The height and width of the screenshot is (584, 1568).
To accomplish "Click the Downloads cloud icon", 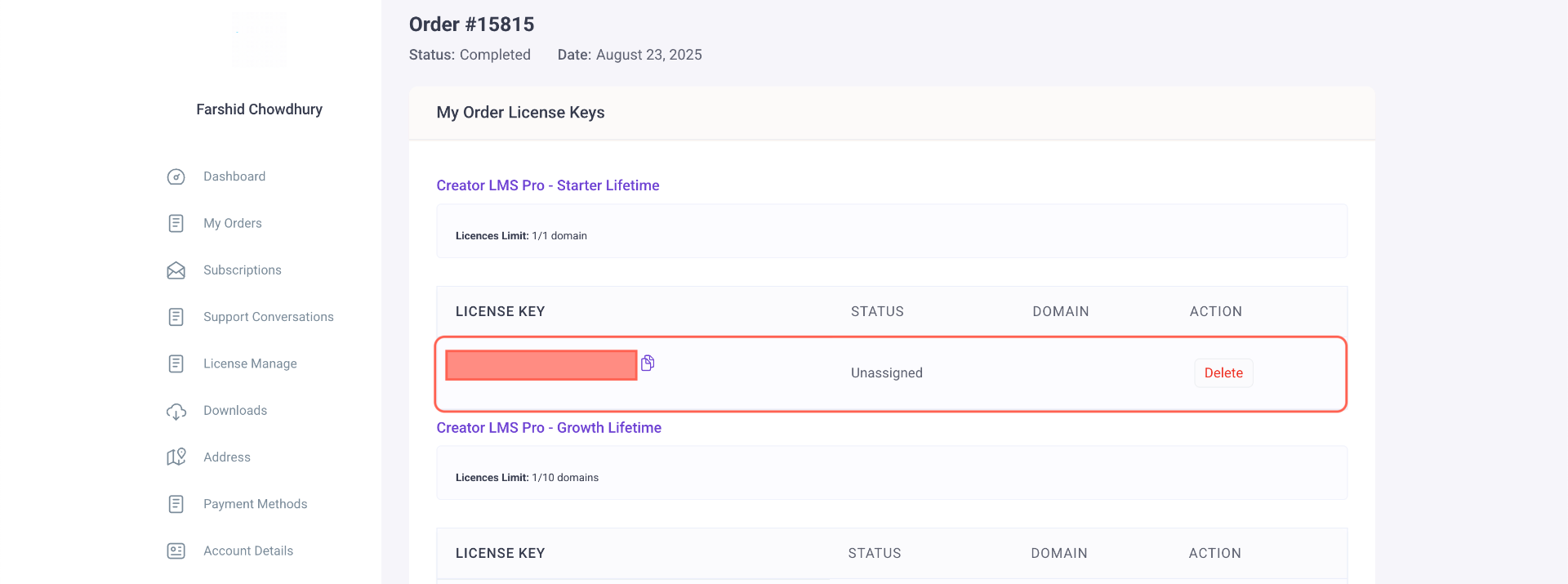I will click(176, 411).
